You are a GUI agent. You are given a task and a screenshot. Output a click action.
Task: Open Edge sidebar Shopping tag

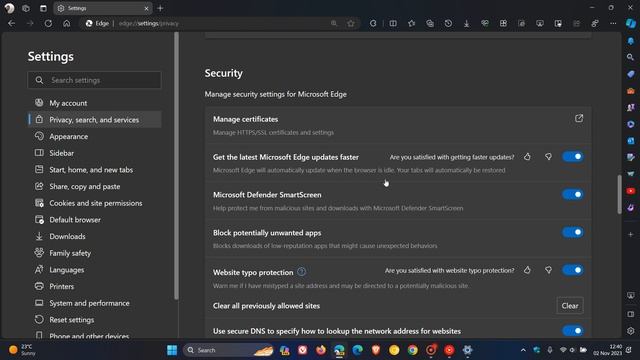[631, 74]
